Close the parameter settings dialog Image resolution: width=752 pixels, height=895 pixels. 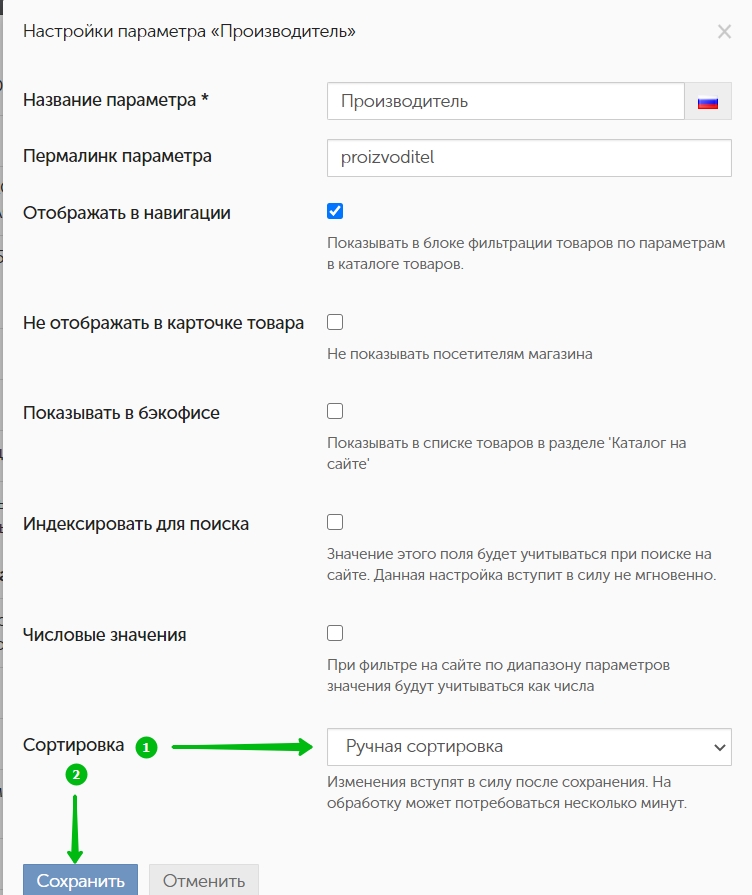coord(724,31)
